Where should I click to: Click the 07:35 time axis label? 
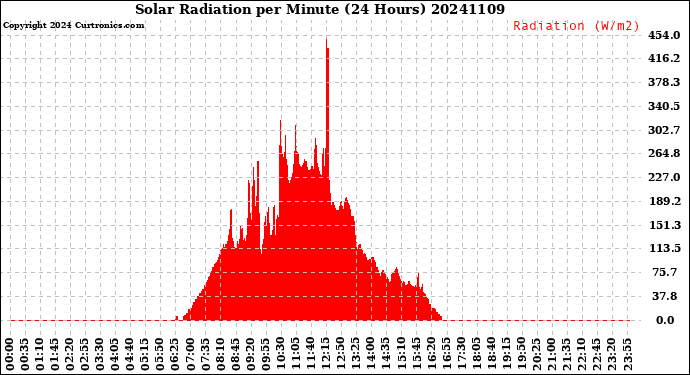coord(205,355)
